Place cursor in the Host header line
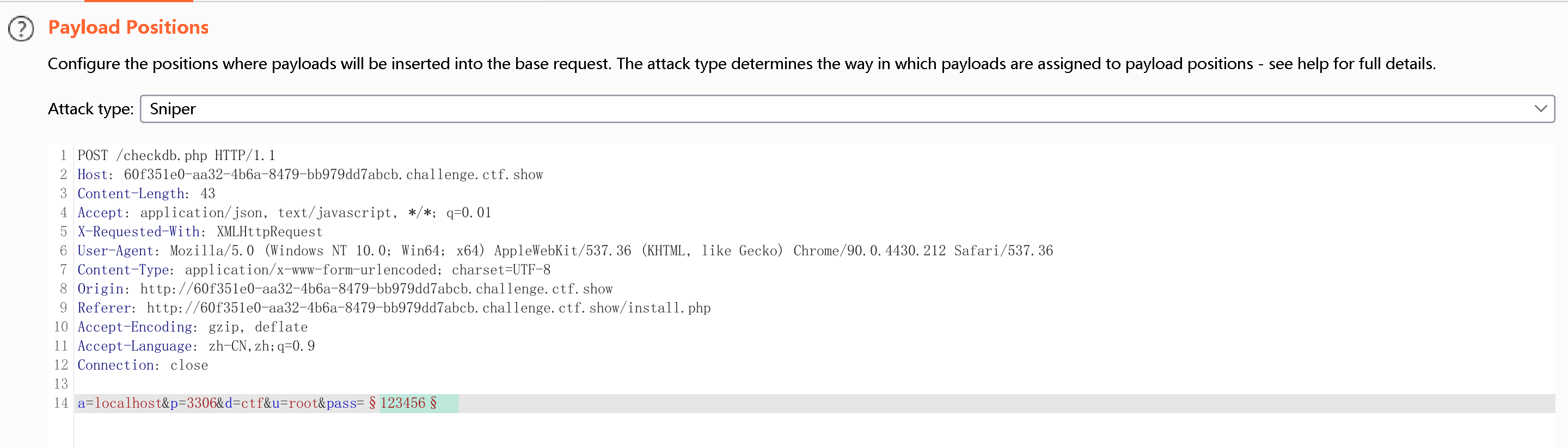Screen dimensions: 1568x448 click(310, 175)
